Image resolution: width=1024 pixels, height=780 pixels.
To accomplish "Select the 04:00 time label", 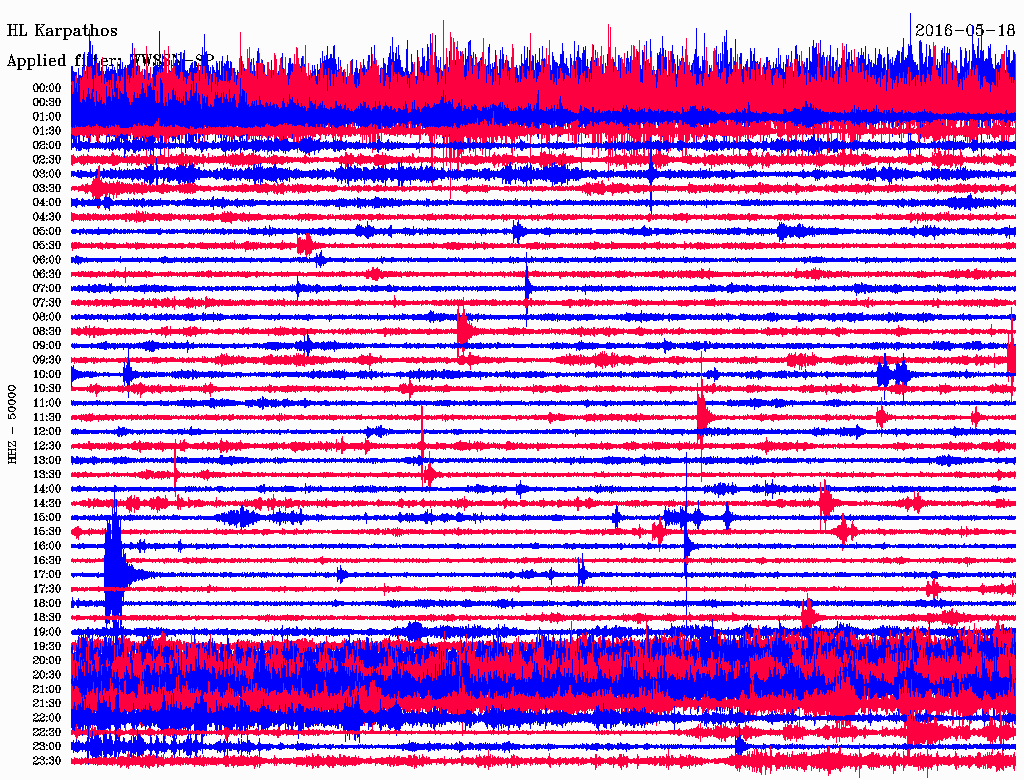I will (x=46, y=203).
